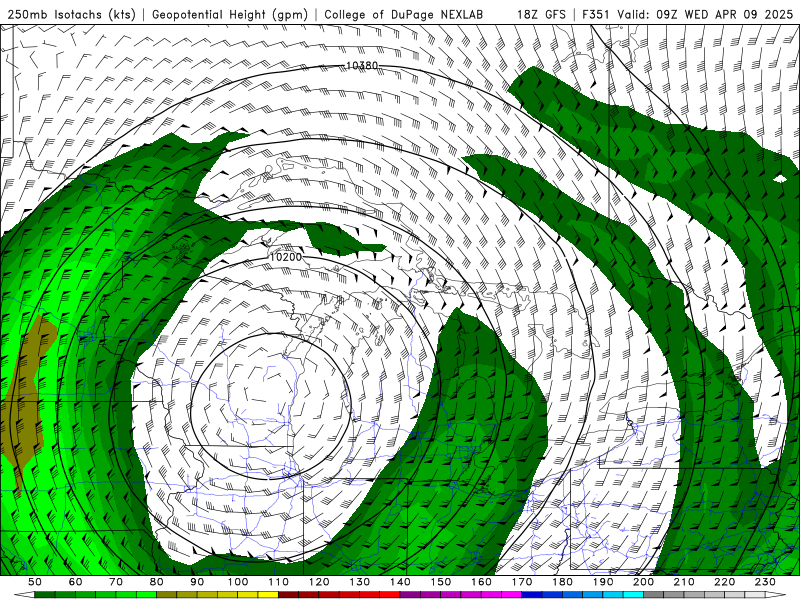
Task: Click the 80 knot legend label
Action: (x=157, y=582)
